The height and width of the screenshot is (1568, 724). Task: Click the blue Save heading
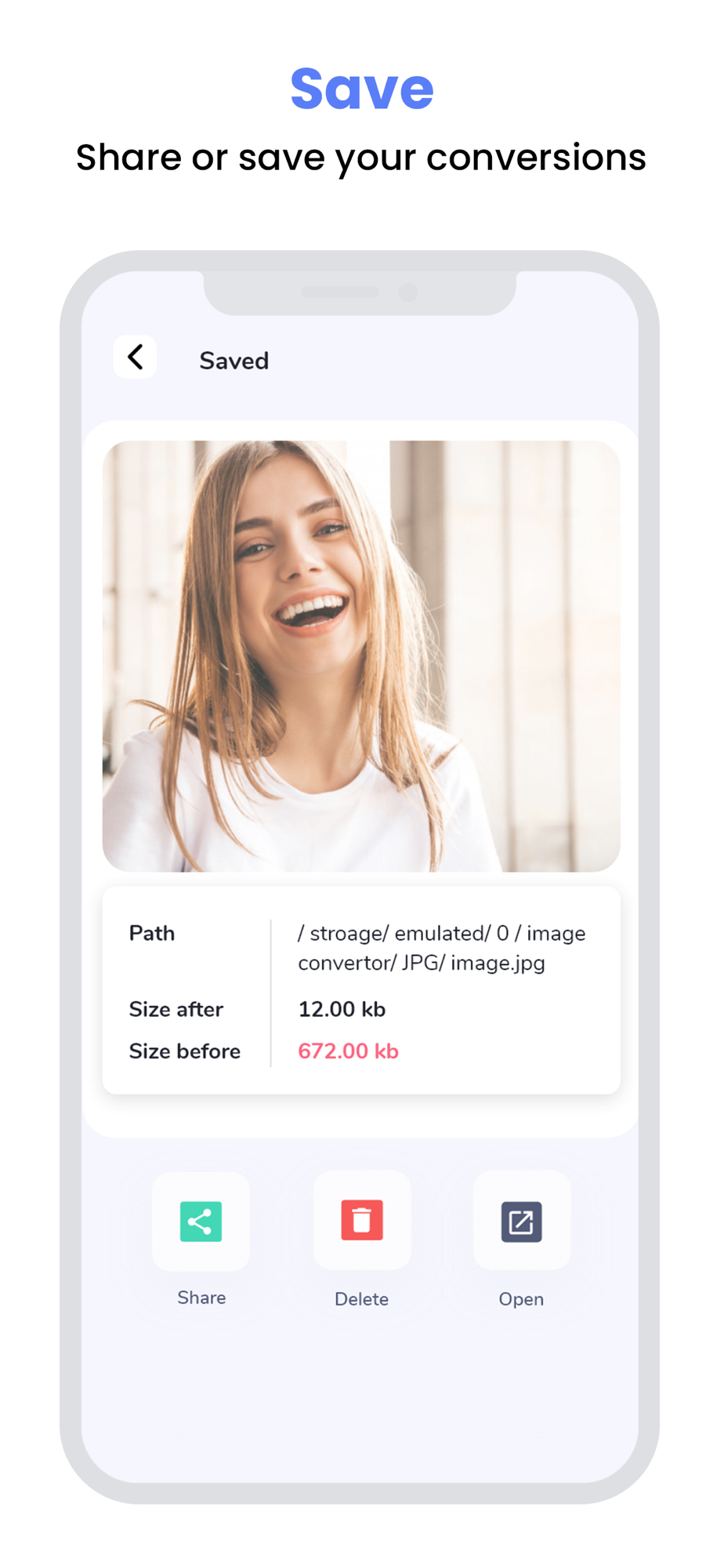click(x=362, y=88)
